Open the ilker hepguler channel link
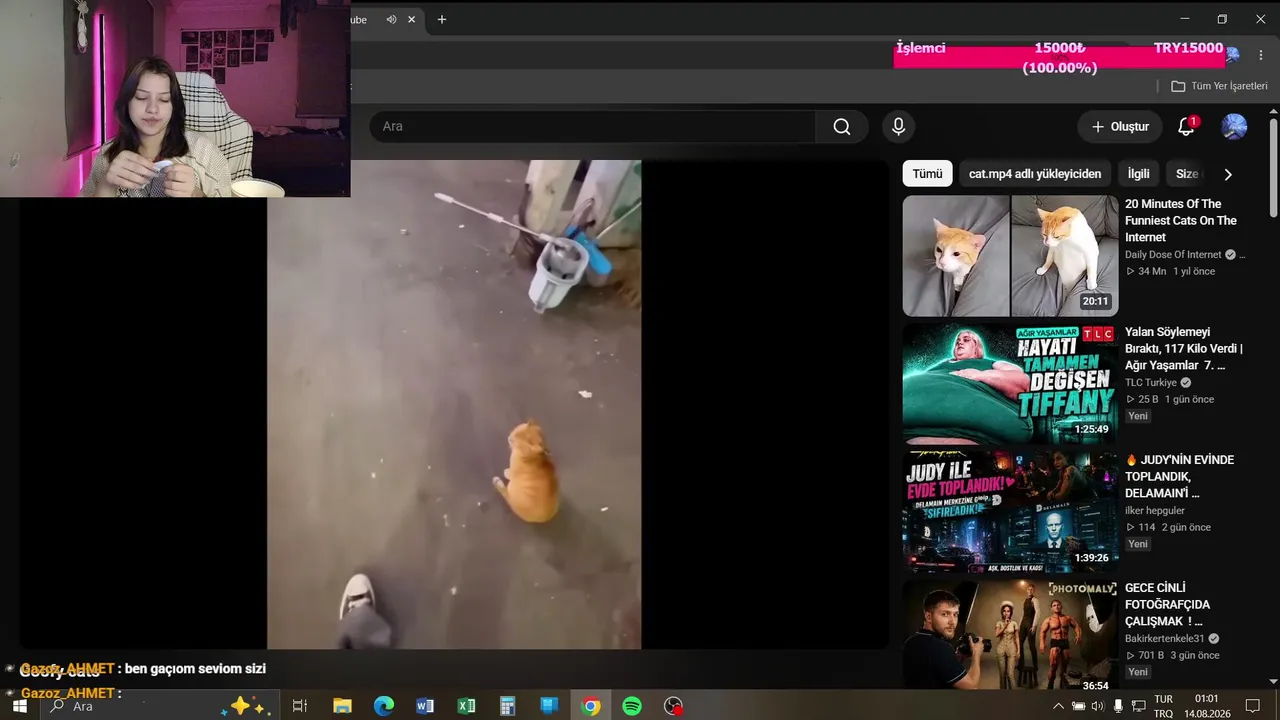The width and height of the screenshot is (1280, 720). point(1155,511)
